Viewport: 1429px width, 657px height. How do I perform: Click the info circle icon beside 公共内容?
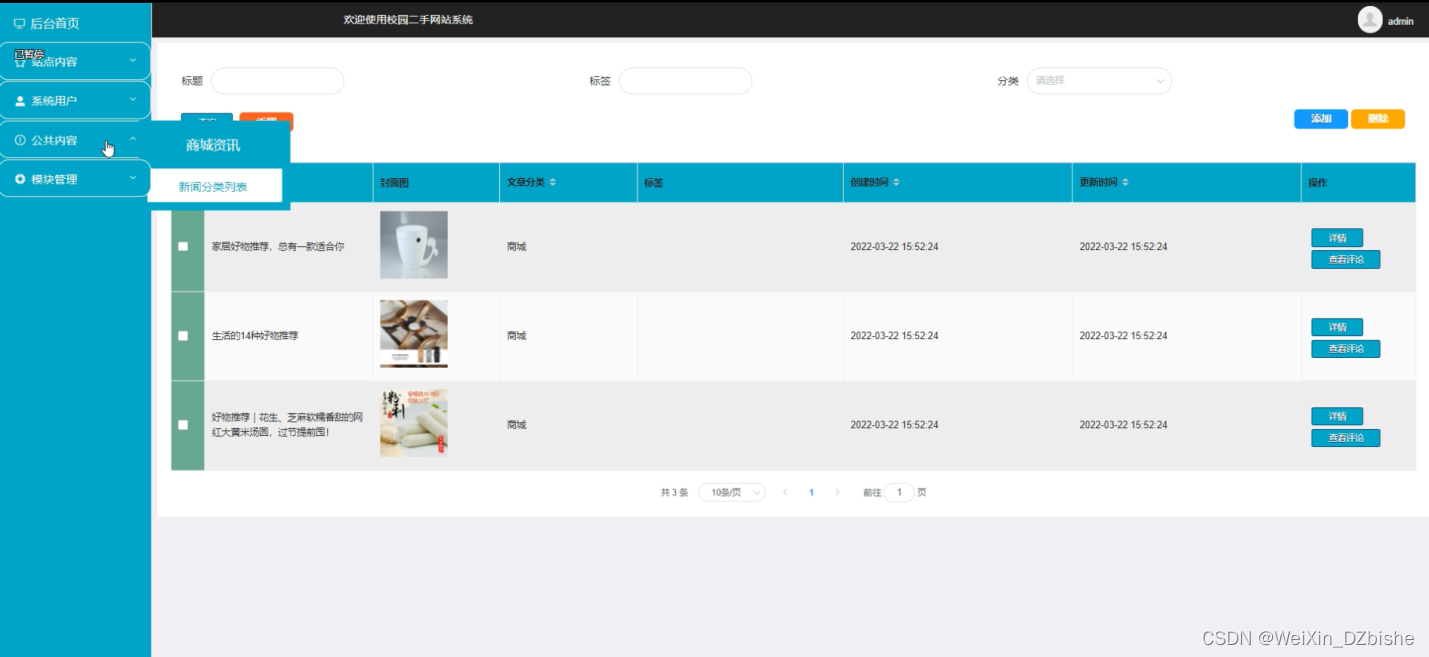20,140
